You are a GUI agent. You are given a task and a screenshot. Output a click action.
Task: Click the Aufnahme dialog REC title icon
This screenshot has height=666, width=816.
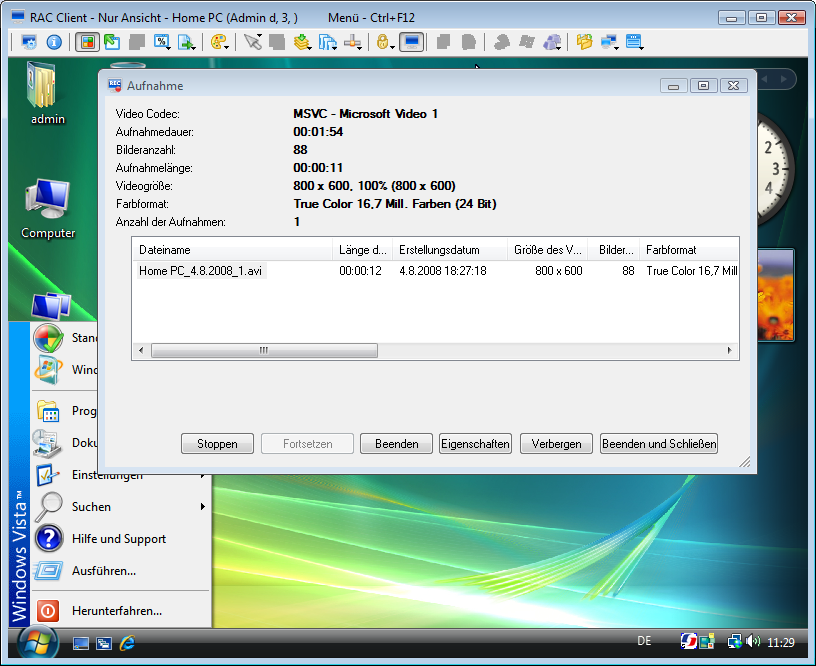click(114, 85)
